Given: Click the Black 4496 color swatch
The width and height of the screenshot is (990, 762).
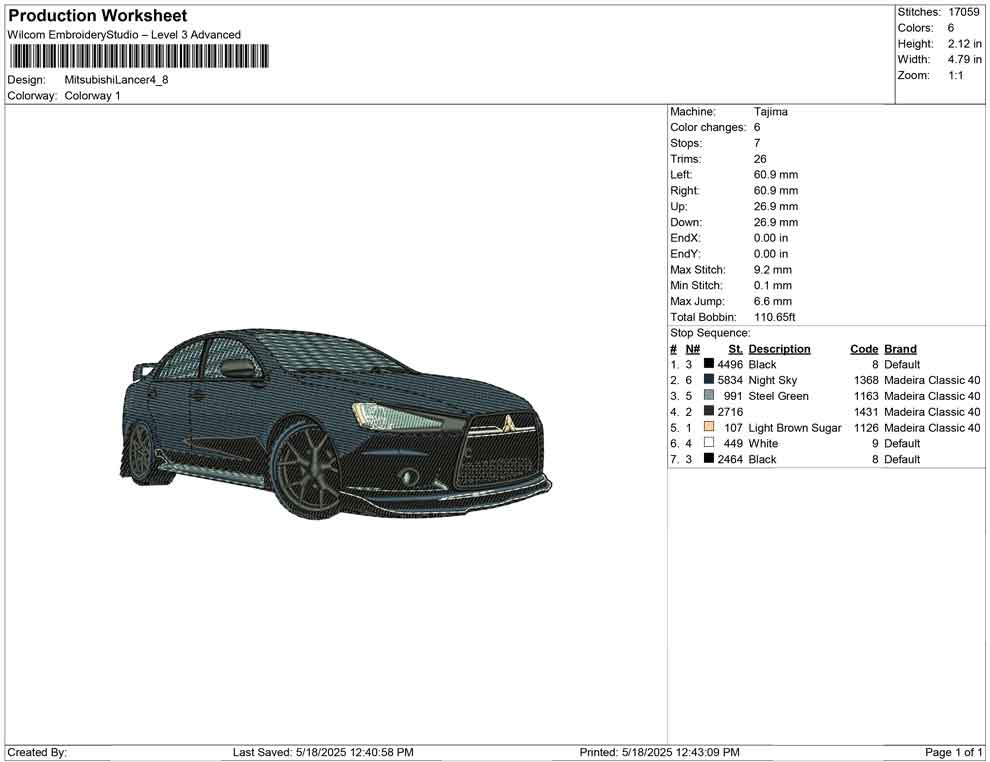Looking at the screenshot, I should (709, 365).
